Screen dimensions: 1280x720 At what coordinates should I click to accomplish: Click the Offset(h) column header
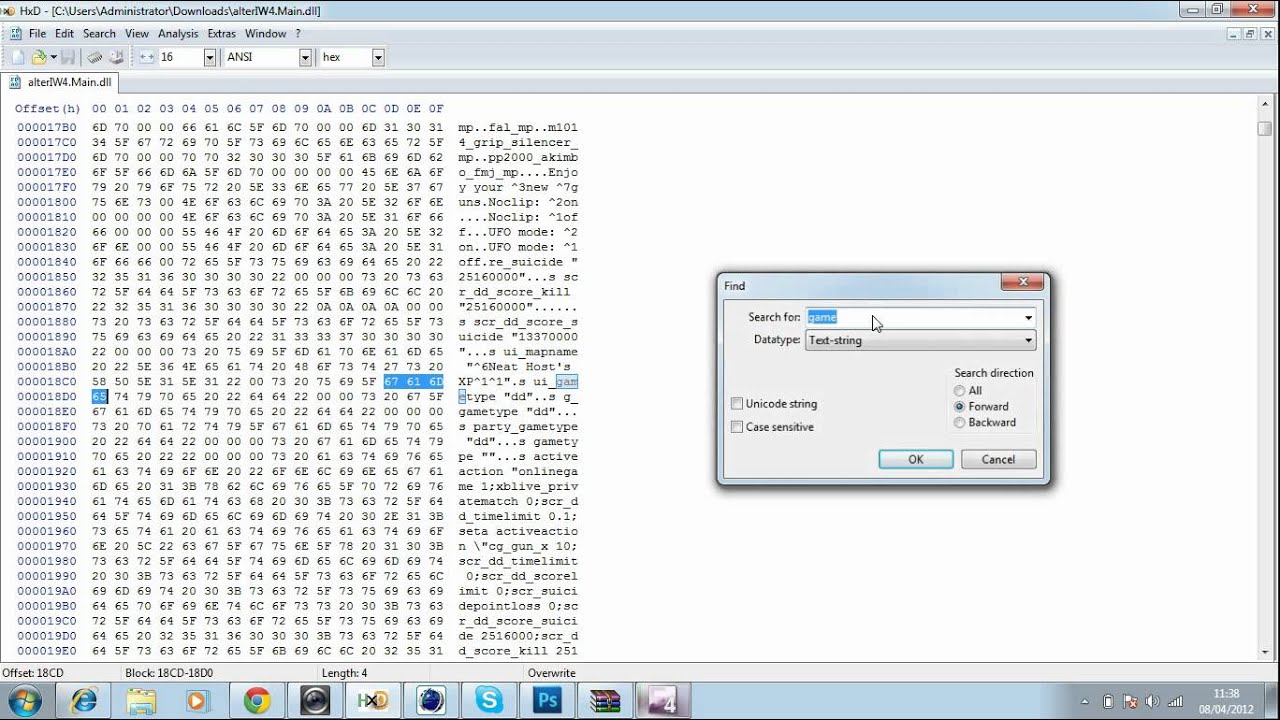pos(47,108)
